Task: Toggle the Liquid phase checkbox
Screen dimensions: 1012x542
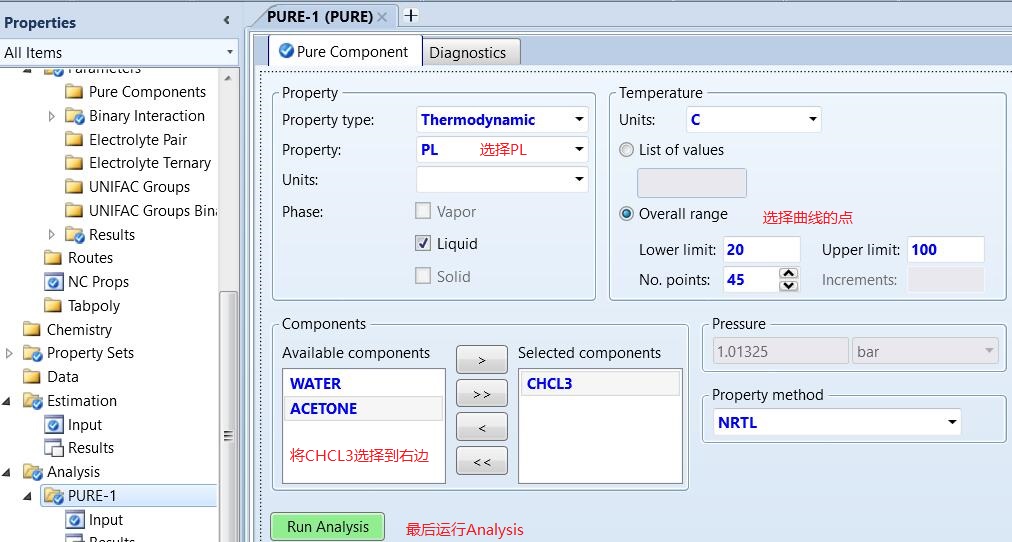Action: (423, 244)
